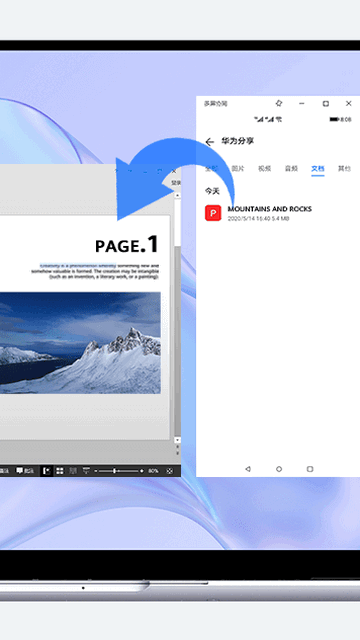
Task: Open the red PowerPoint file icon
Action: (213, 213)
